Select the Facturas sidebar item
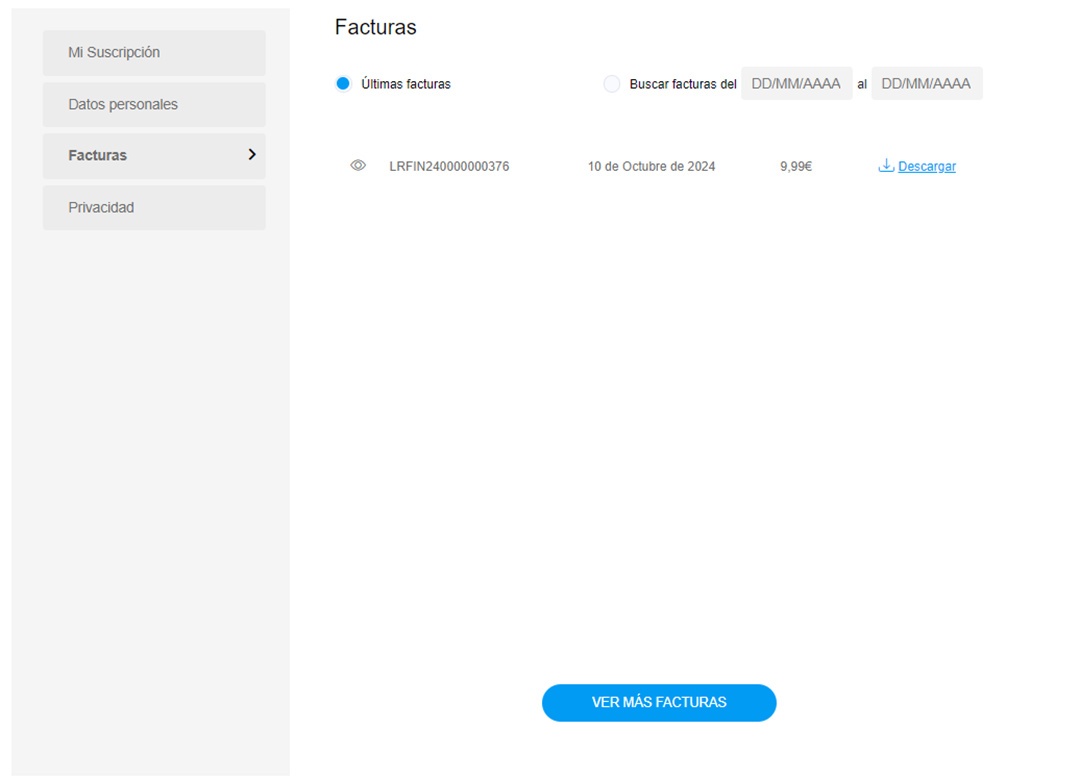Image resolution: width=1080 pixels, height=779 pixels. (x=154, y=156)
